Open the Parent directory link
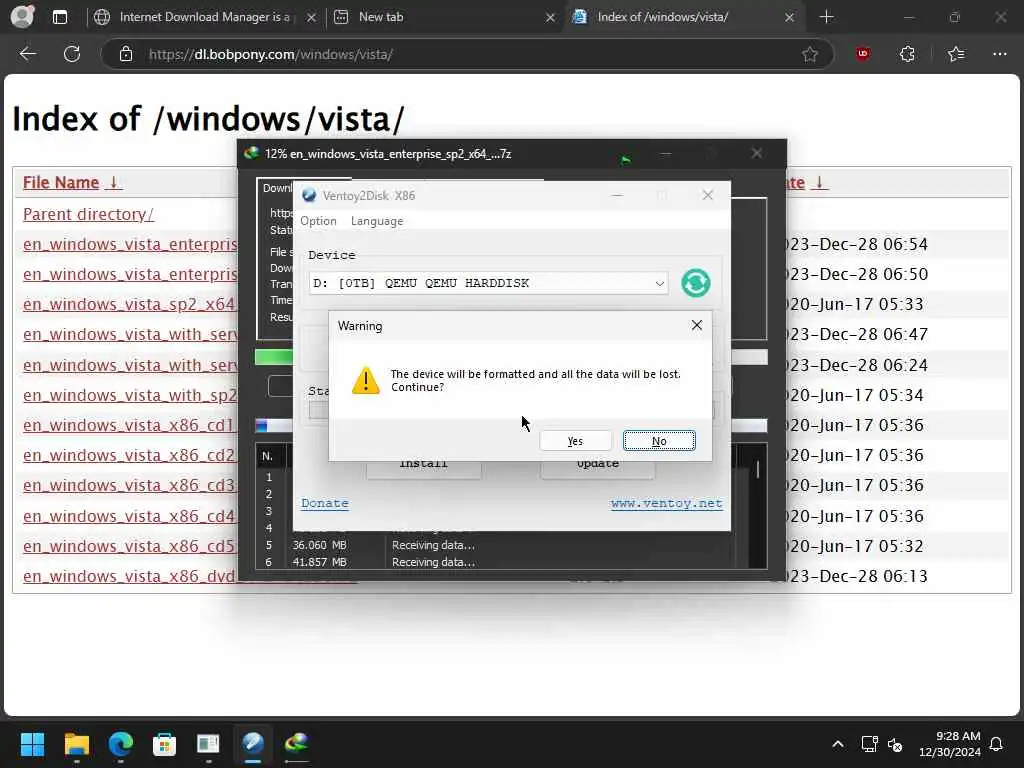The image size is (1024, 768). point(88,214)
